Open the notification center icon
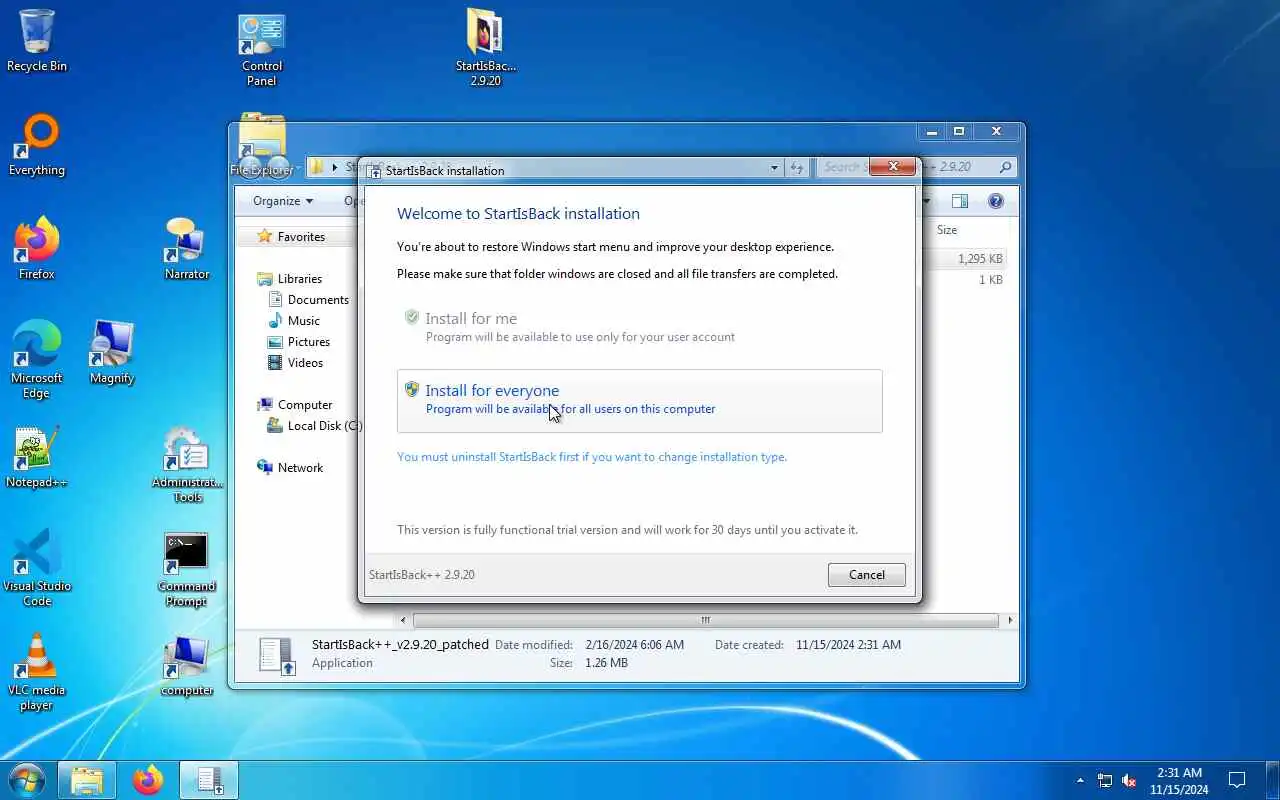The width and height of the screenshot is (1280, 800). [1237, 780]
